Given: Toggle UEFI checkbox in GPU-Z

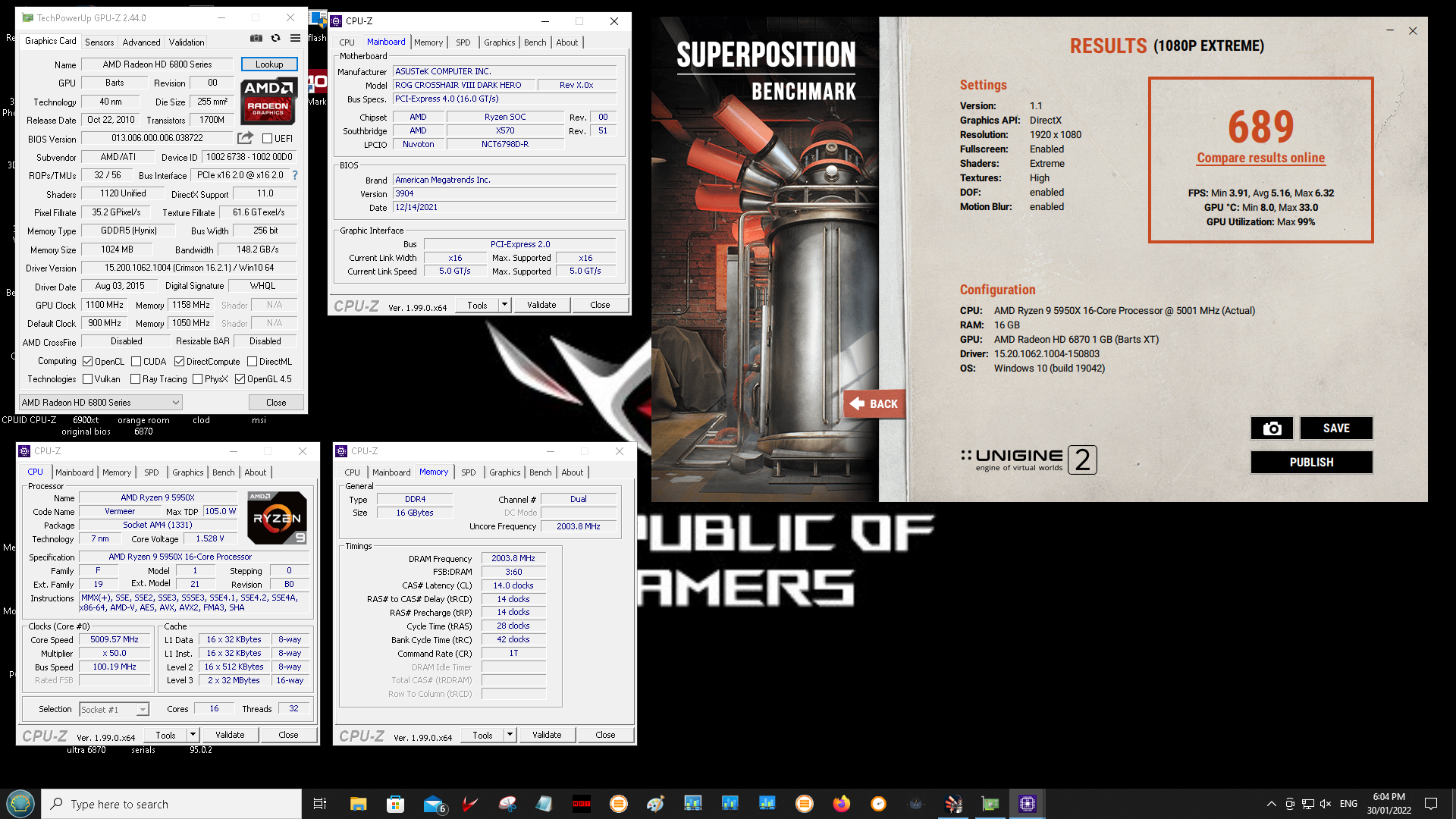Looking at the screenshot, I should pos(267,138).
